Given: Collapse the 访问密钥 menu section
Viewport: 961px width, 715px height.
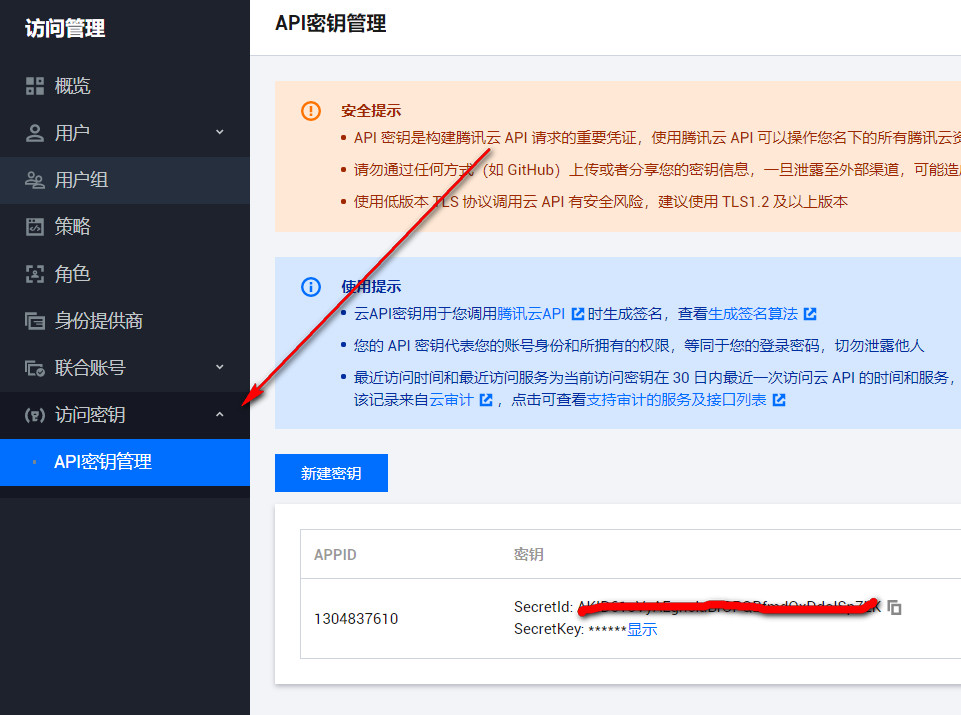Looking at the screenshot, I should tap(220, 412).
